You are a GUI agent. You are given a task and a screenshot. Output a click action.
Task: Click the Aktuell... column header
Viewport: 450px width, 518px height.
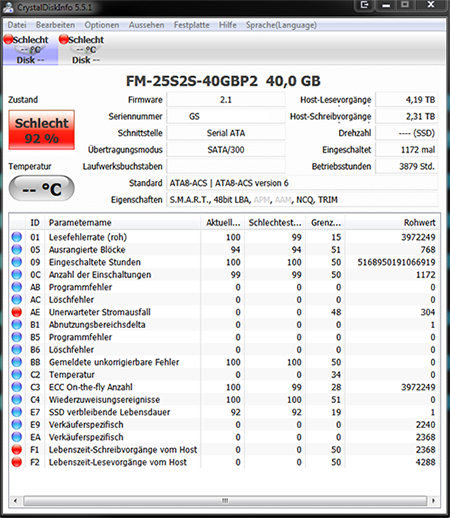(223, 223)
